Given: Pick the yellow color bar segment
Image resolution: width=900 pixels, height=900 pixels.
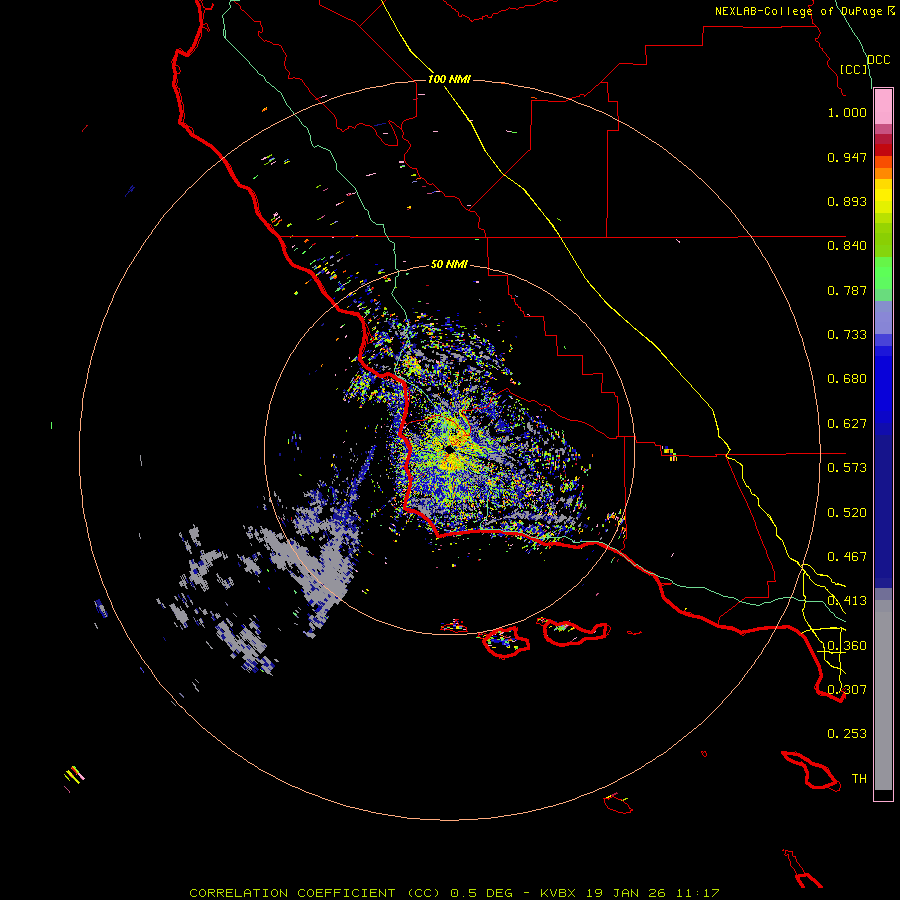Looking at the screenshot, I should 883,196.
